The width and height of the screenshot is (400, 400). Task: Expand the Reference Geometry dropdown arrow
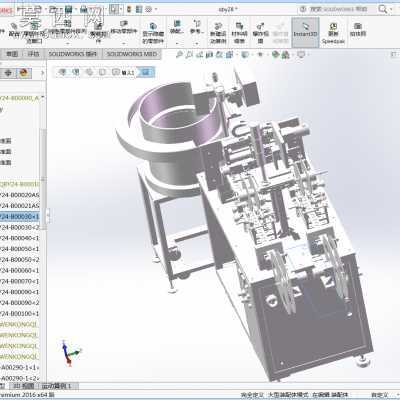point(197,43)
